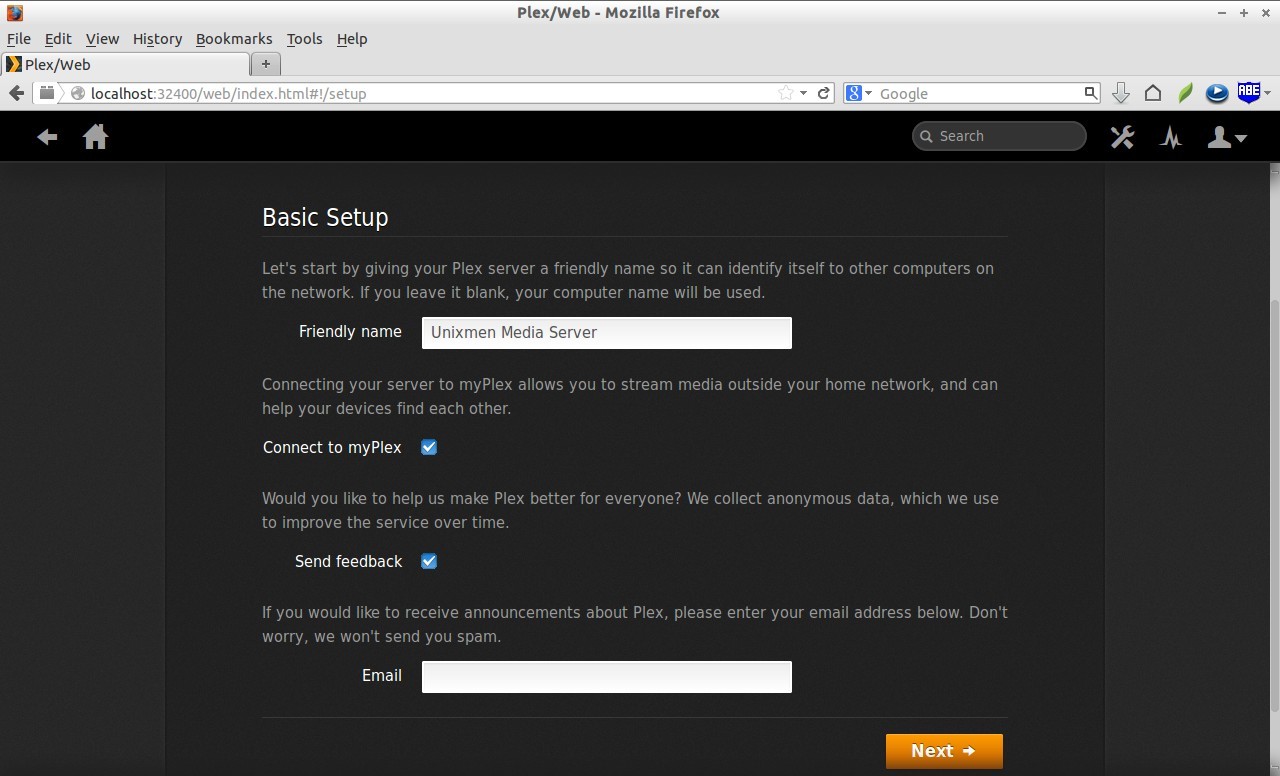
Task: Open the Edit menu
Action: pyautogui.click(x=58, y=39)
